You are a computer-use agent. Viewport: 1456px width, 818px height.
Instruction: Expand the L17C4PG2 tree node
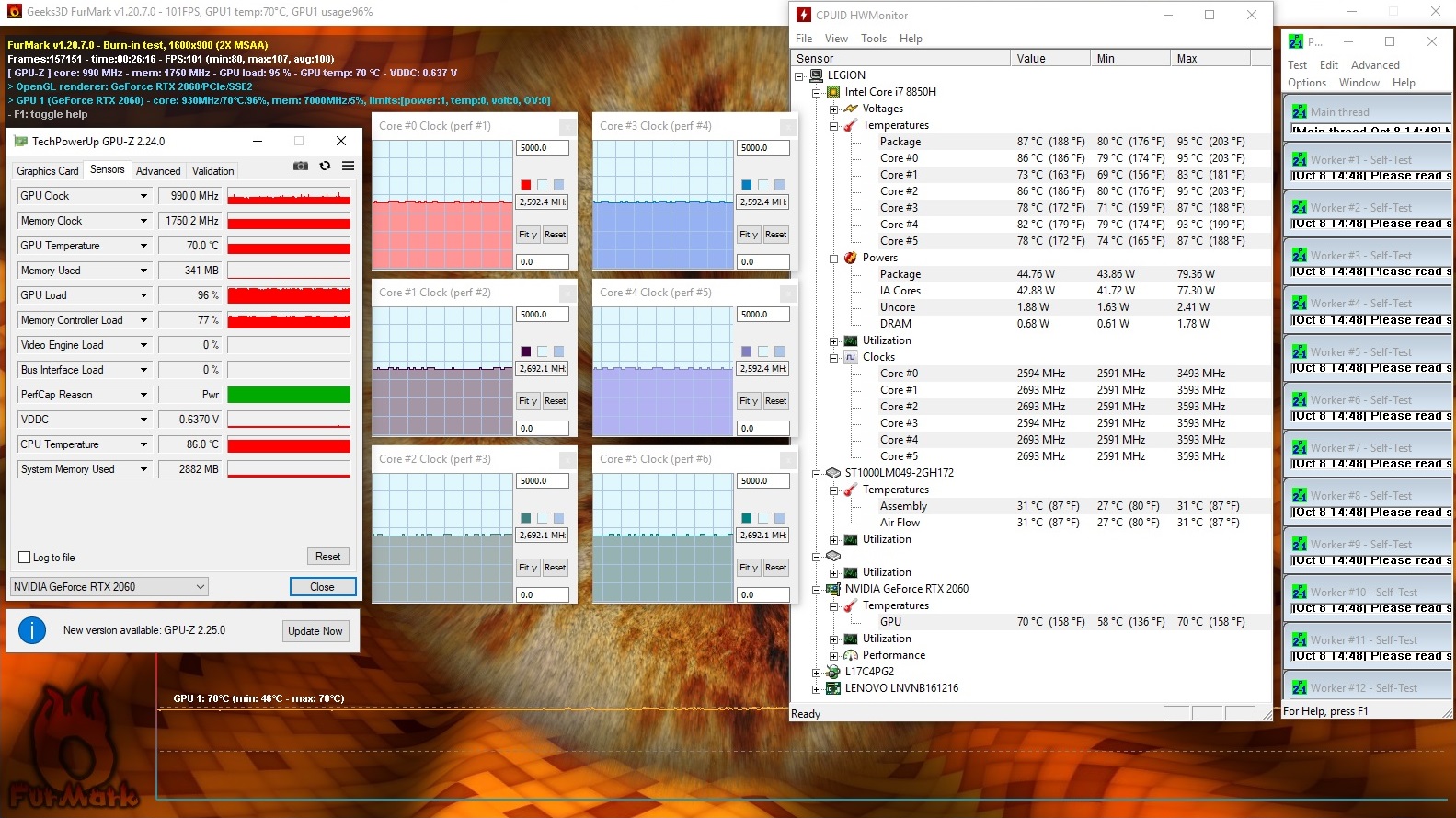(816, 672)
